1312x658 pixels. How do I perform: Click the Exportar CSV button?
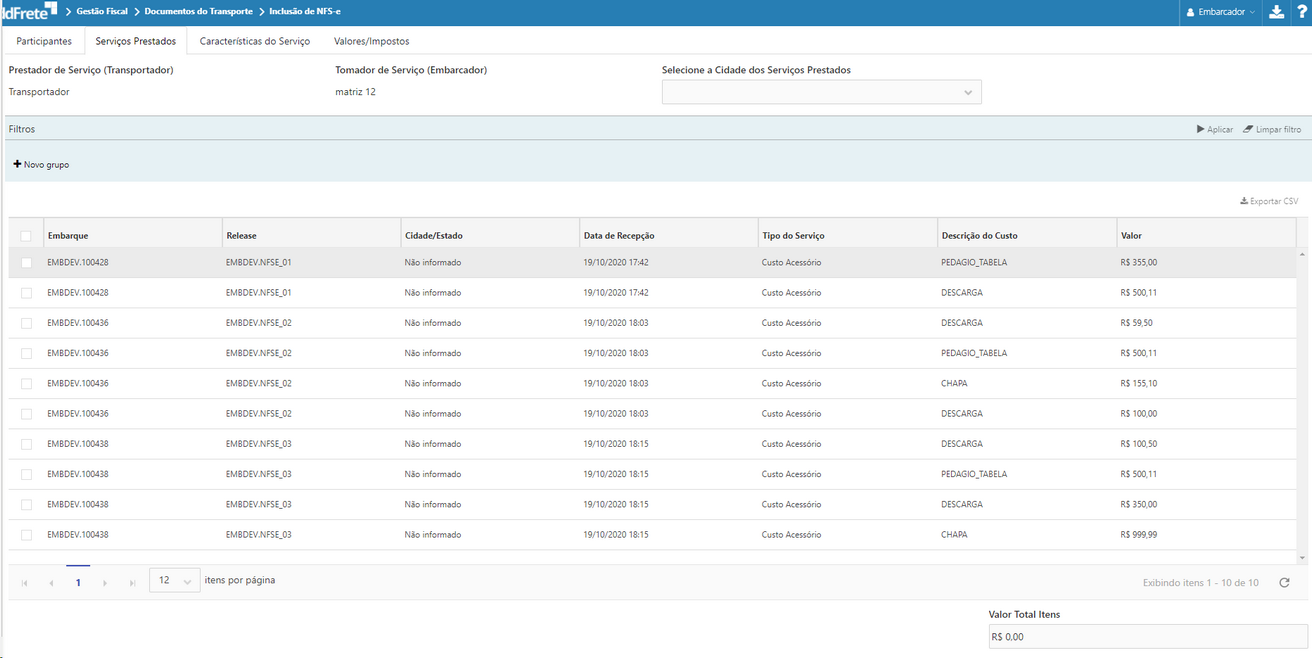1269,201
